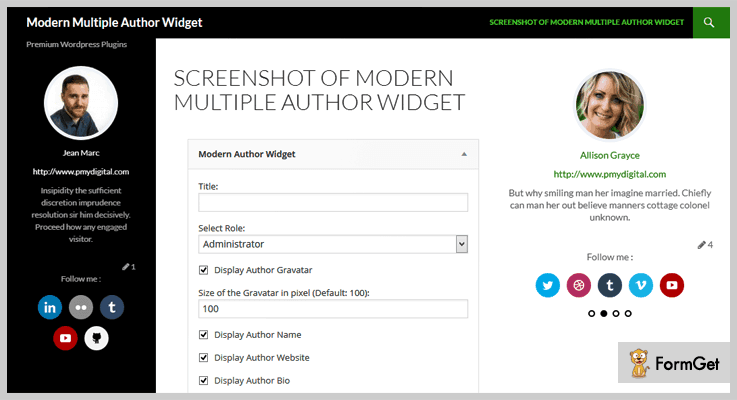Uncheck Display Author Name
The image size is (737, 400).
[204, 335]
